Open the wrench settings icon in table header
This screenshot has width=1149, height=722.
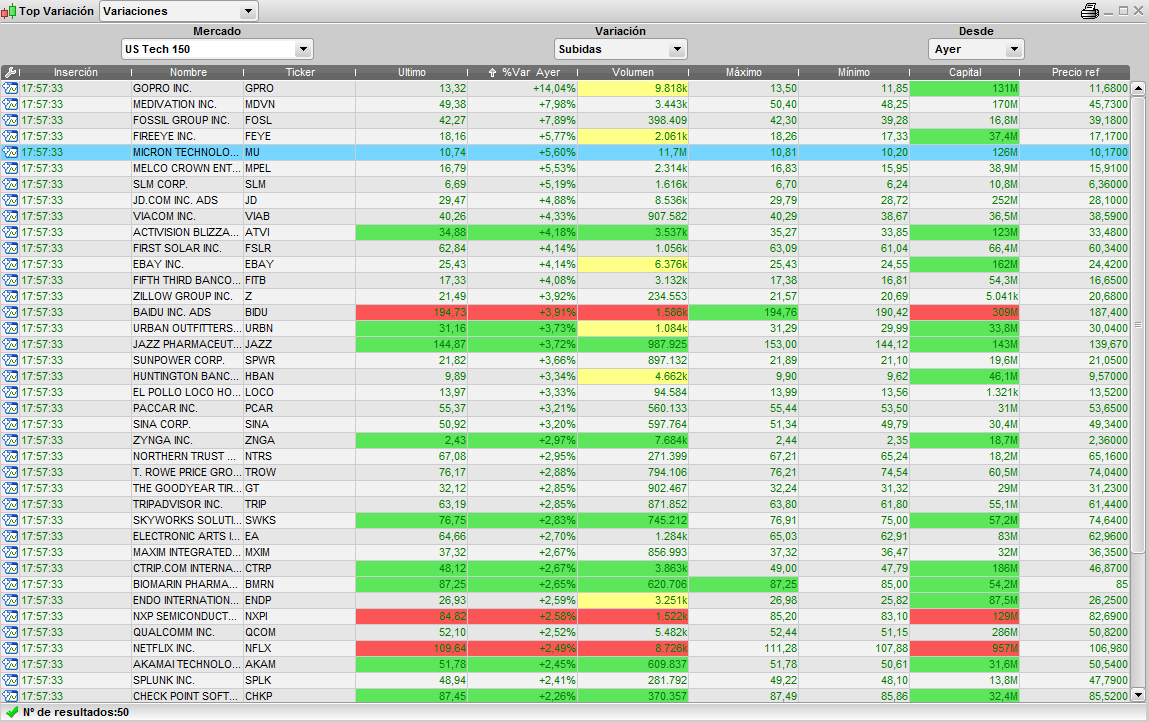tap(10, 73)
